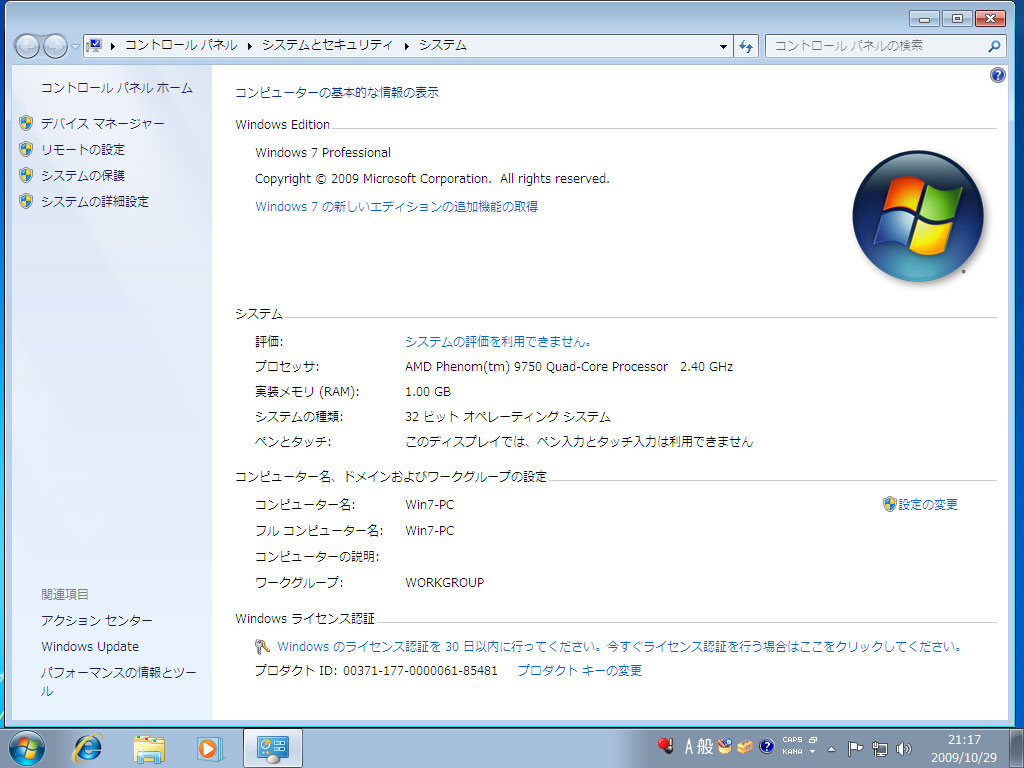Expand the arrow before システムとセキュリティ breadcrumb
Screen dimensions: 1024x768
click(249, 46)
